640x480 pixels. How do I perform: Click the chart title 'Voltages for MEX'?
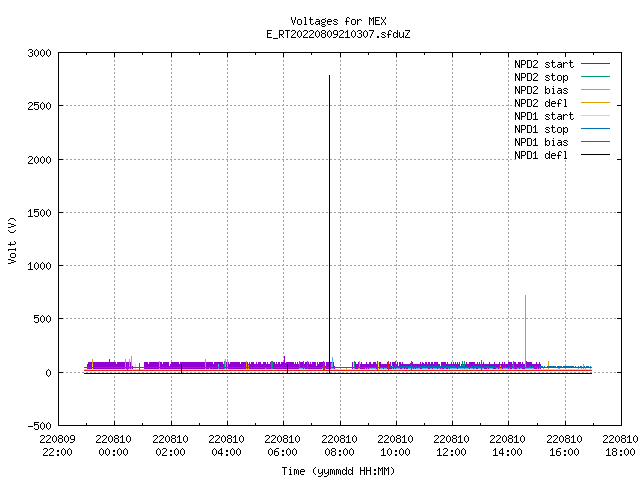coord(338,21)
